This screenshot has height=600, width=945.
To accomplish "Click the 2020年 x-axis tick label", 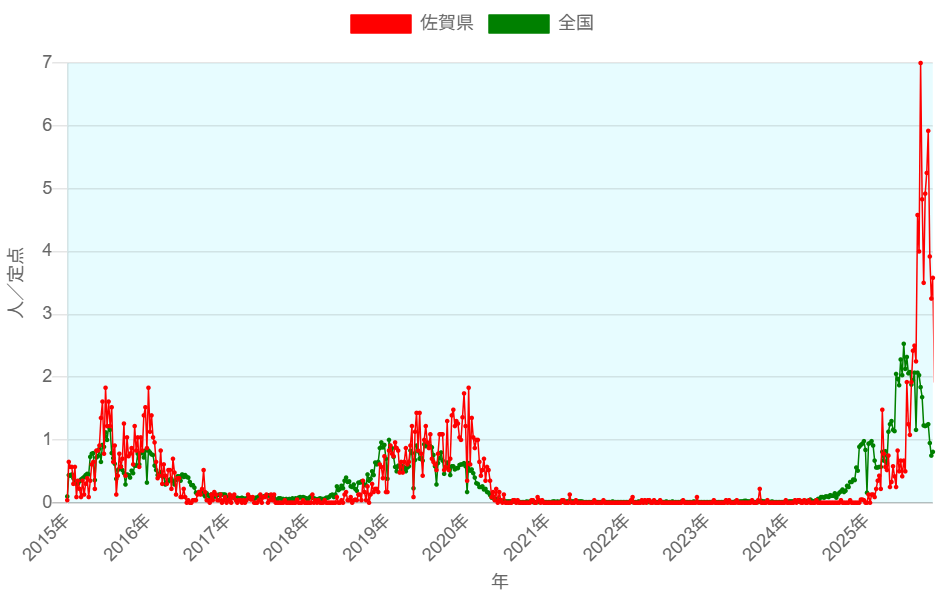I will (x=447, y=537).
